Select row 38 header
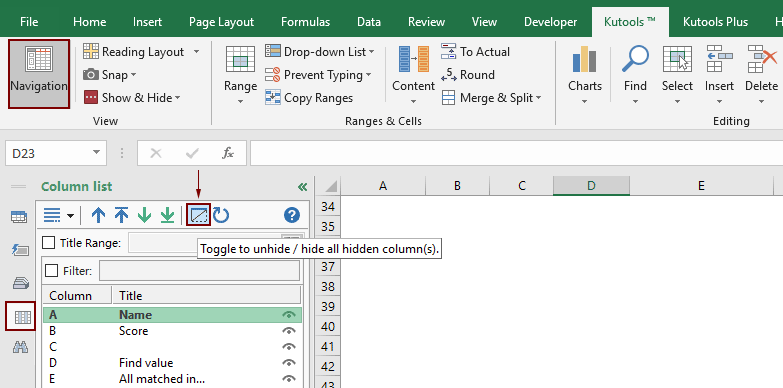This screenshot has height=388, width=783. [x=328, y=286]
